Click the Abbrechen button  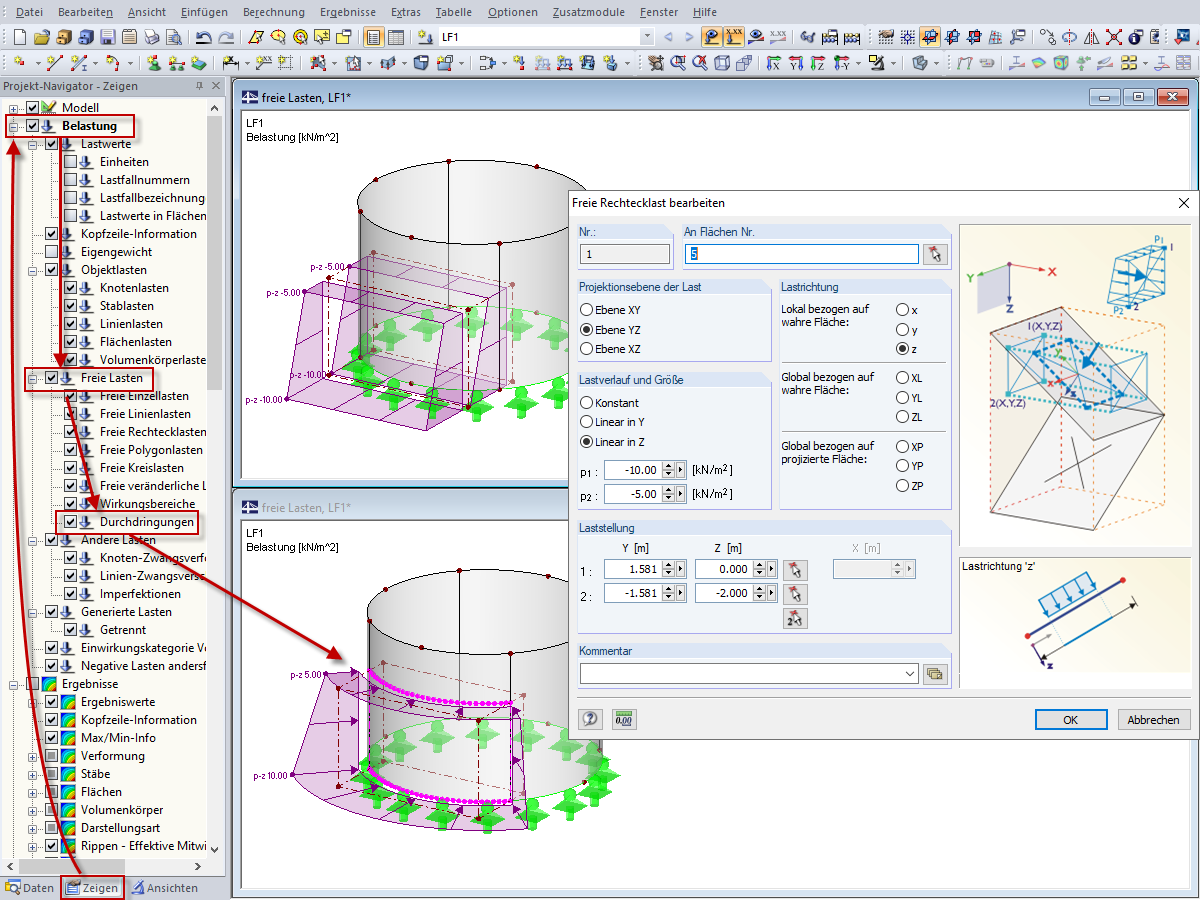(1154, 720)
